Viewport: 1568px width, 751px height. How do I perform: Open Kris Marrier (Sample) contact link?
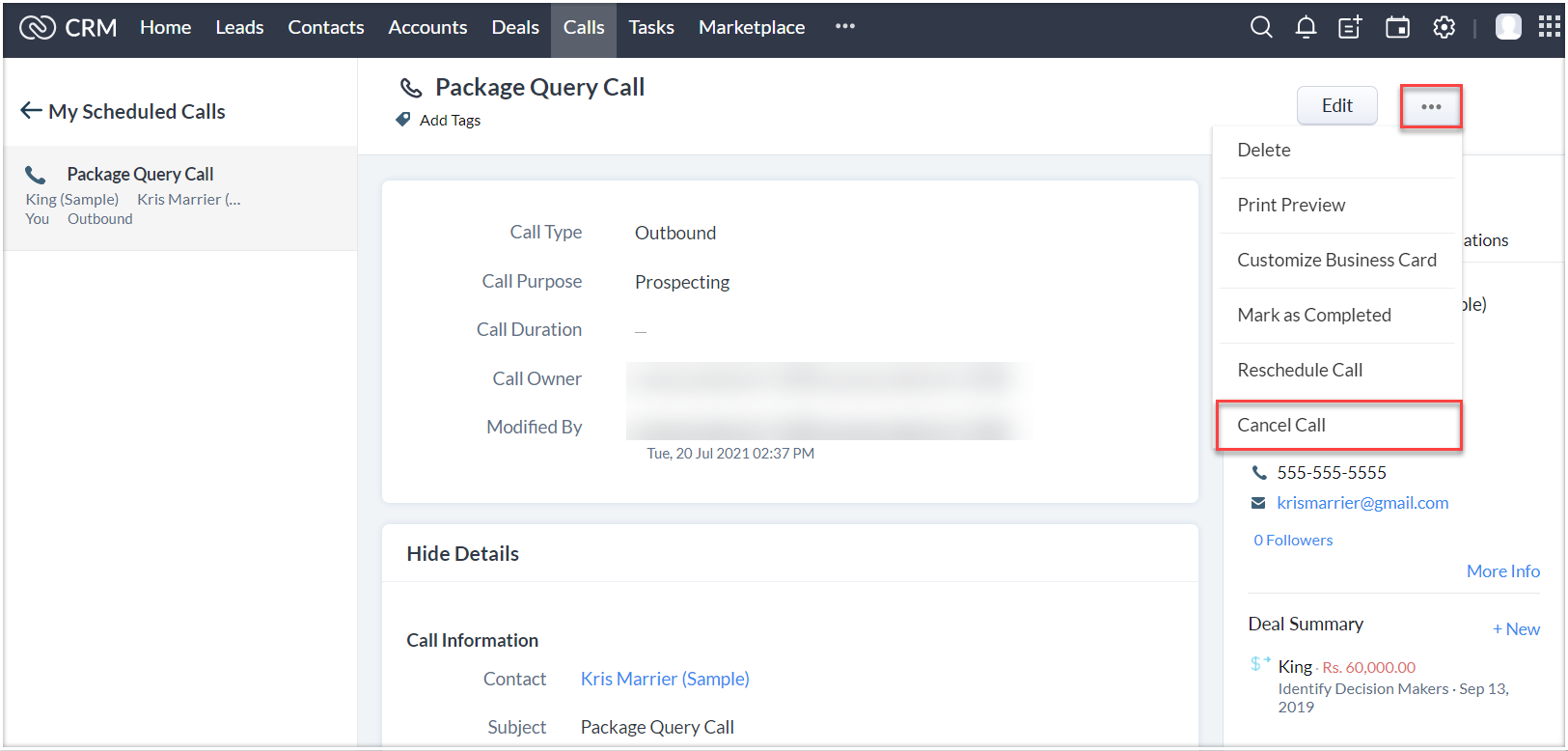[665, 679]
